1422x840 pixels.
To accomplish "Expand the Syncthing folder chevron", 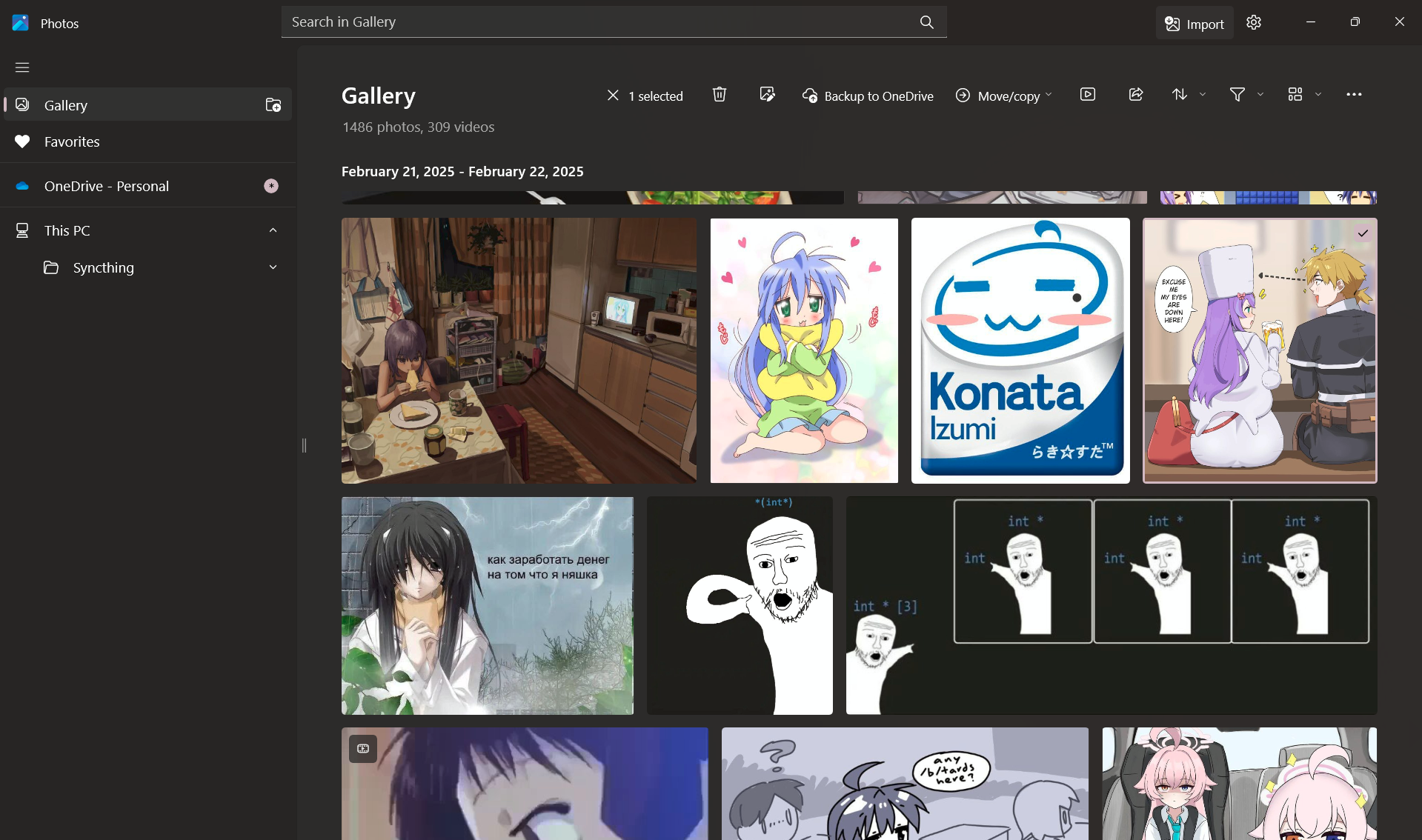I will tap(273, 267).
